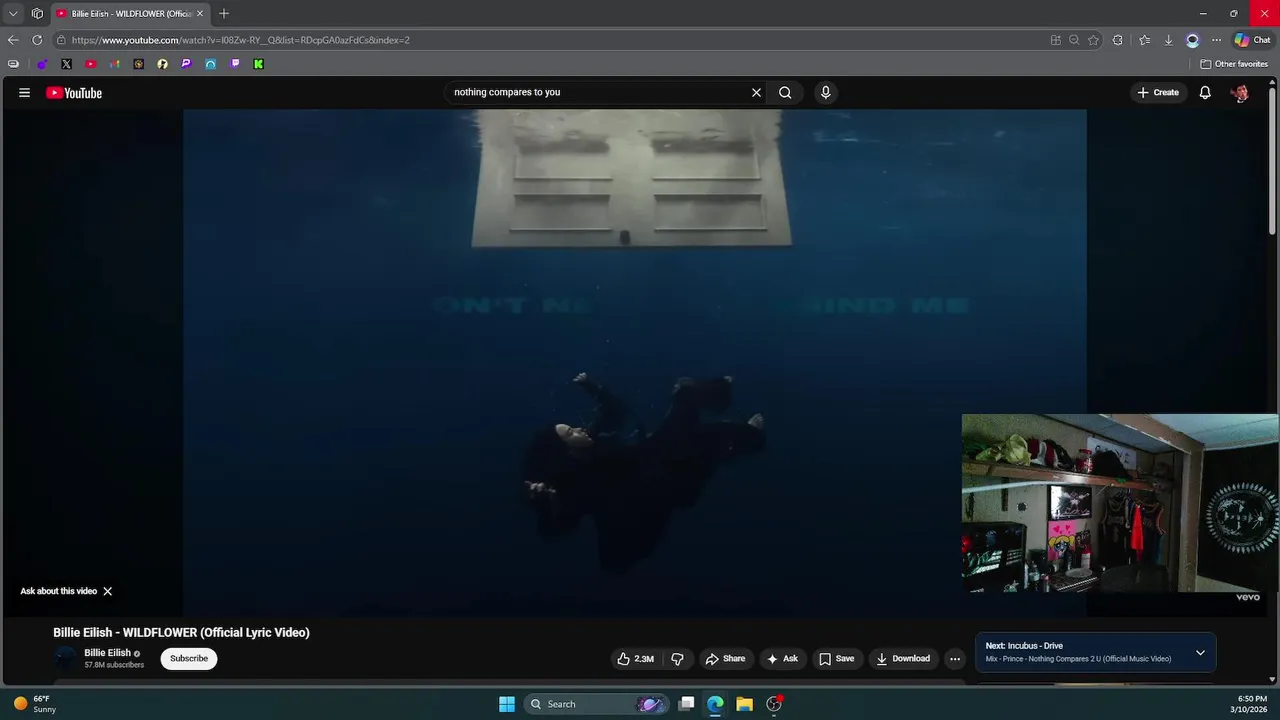The width and height of the screenshot is (1280, 720).
Task: Subscribe to Billie Eilish channel
Action: pyautogui.click(x=189, y=658)
